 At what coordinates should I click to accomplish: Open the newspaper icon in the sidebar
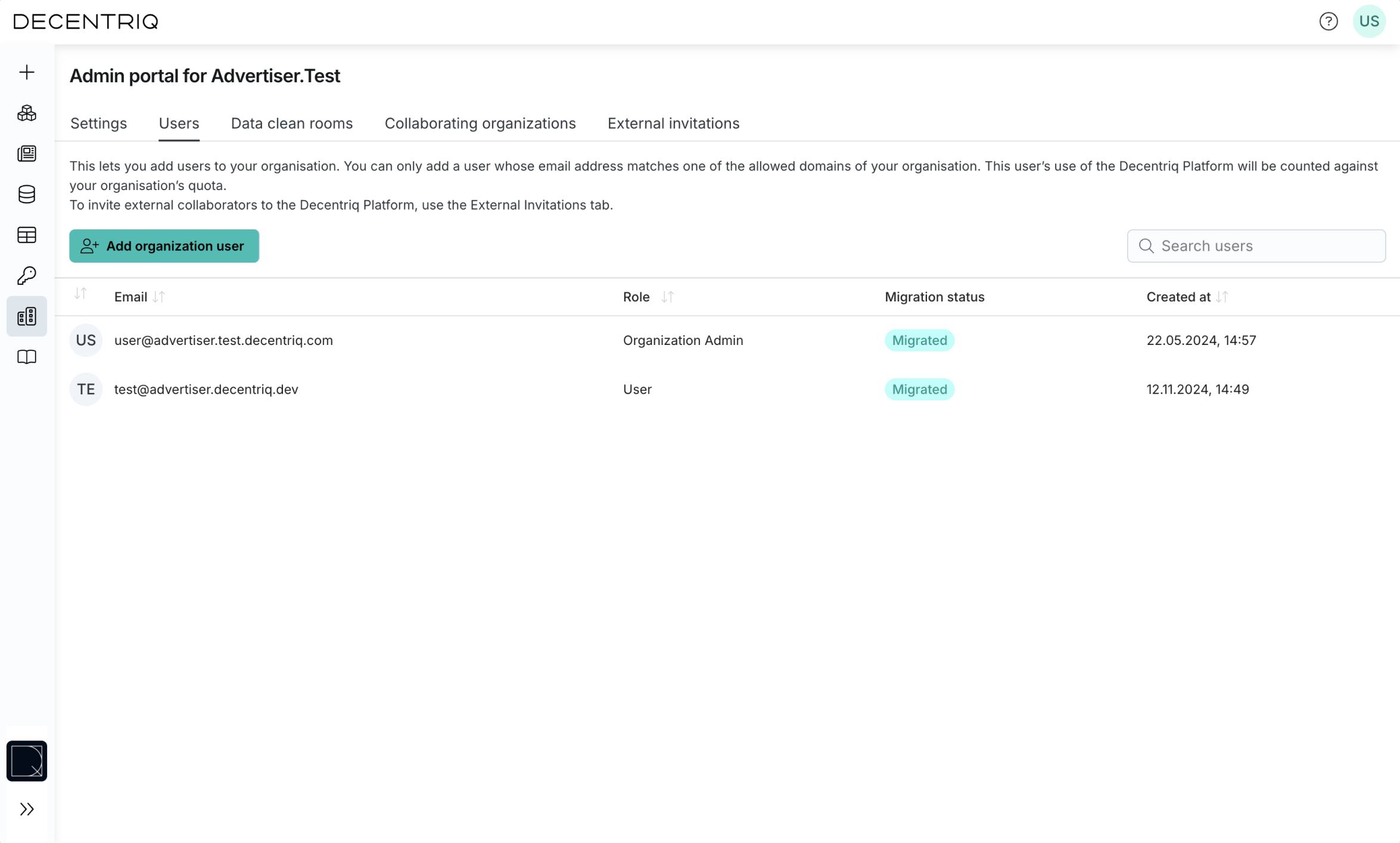(x=27, y=154)
